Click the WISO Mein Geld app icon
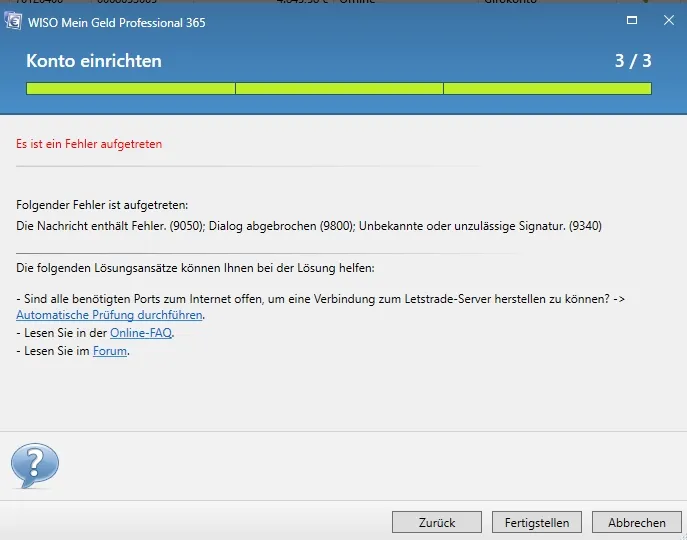Screen dimensions: 687x540 tap(15, 22)
